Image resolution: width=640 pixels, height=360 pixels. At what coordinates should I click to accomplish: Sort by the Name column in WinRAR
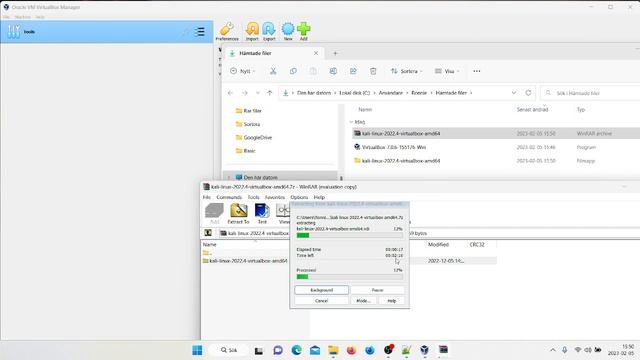(x=210, y=244)
